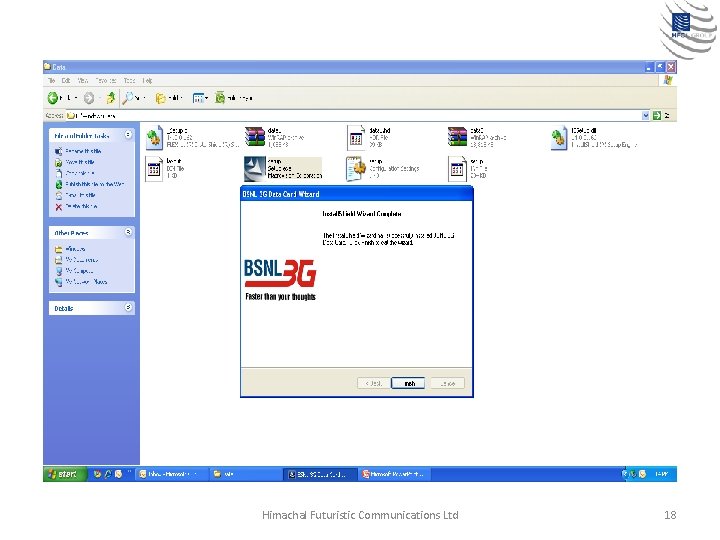Viewport: 720px width, 540px height.
Task: Click the rightmost system tray icon
Action: (x=642, y=474)
